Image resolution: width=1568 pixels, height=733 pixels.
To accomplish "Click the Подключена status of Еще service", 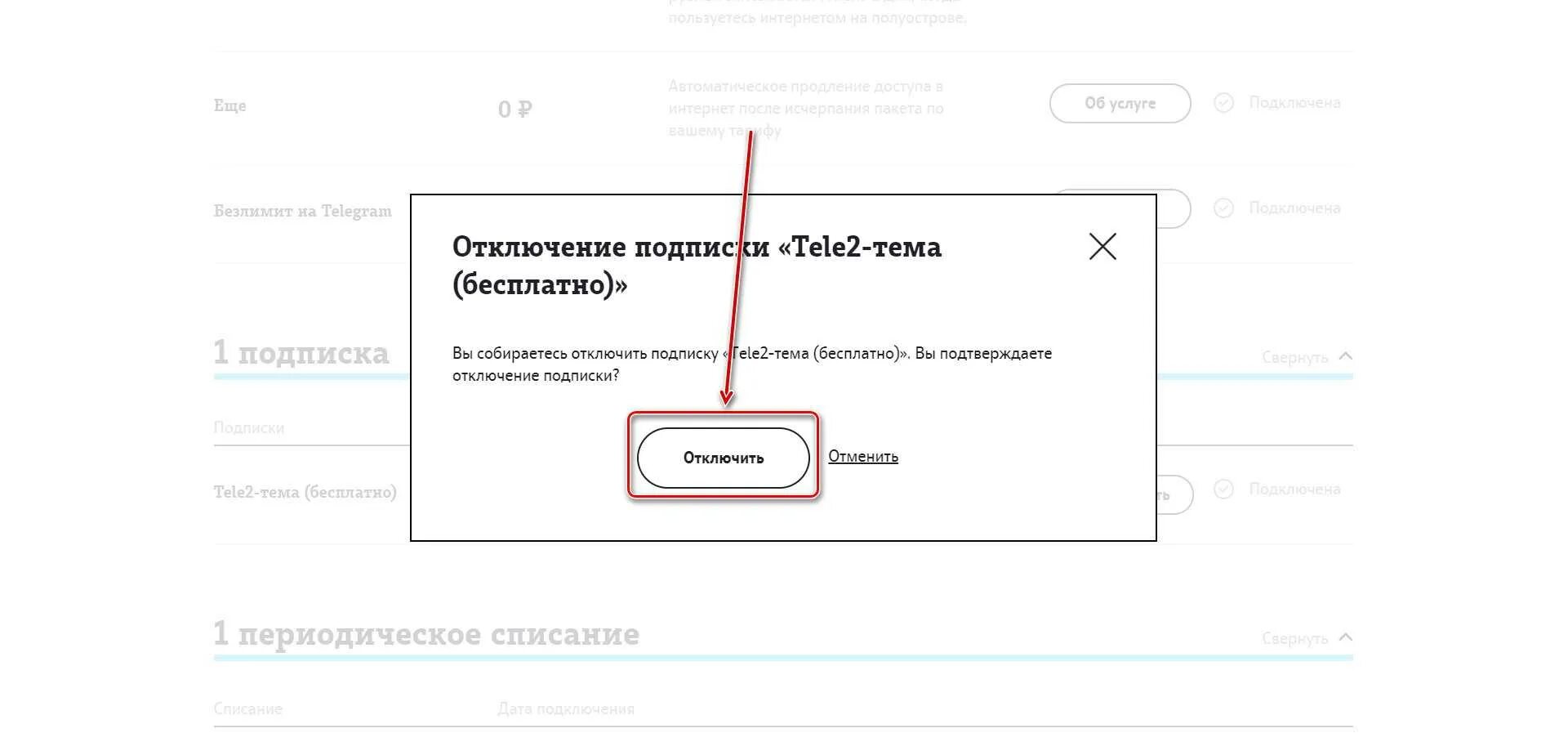I will [1294, 102].
